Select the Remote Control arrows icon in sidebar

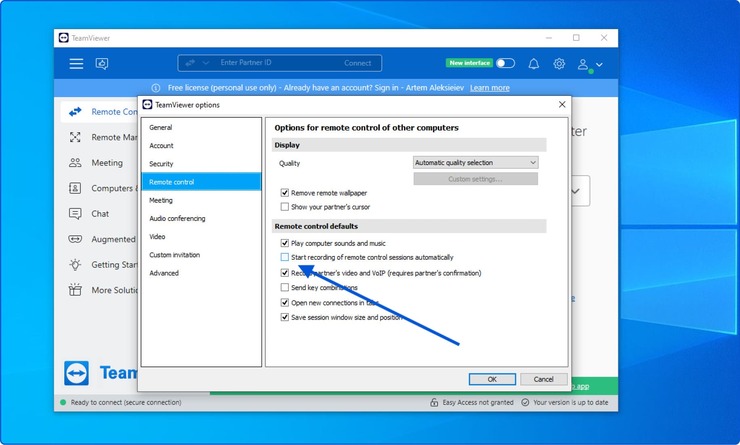pos(75,112)
